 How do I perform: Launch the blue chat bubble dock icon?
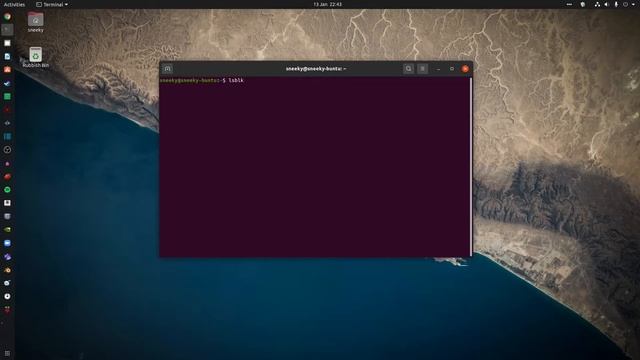7,243
